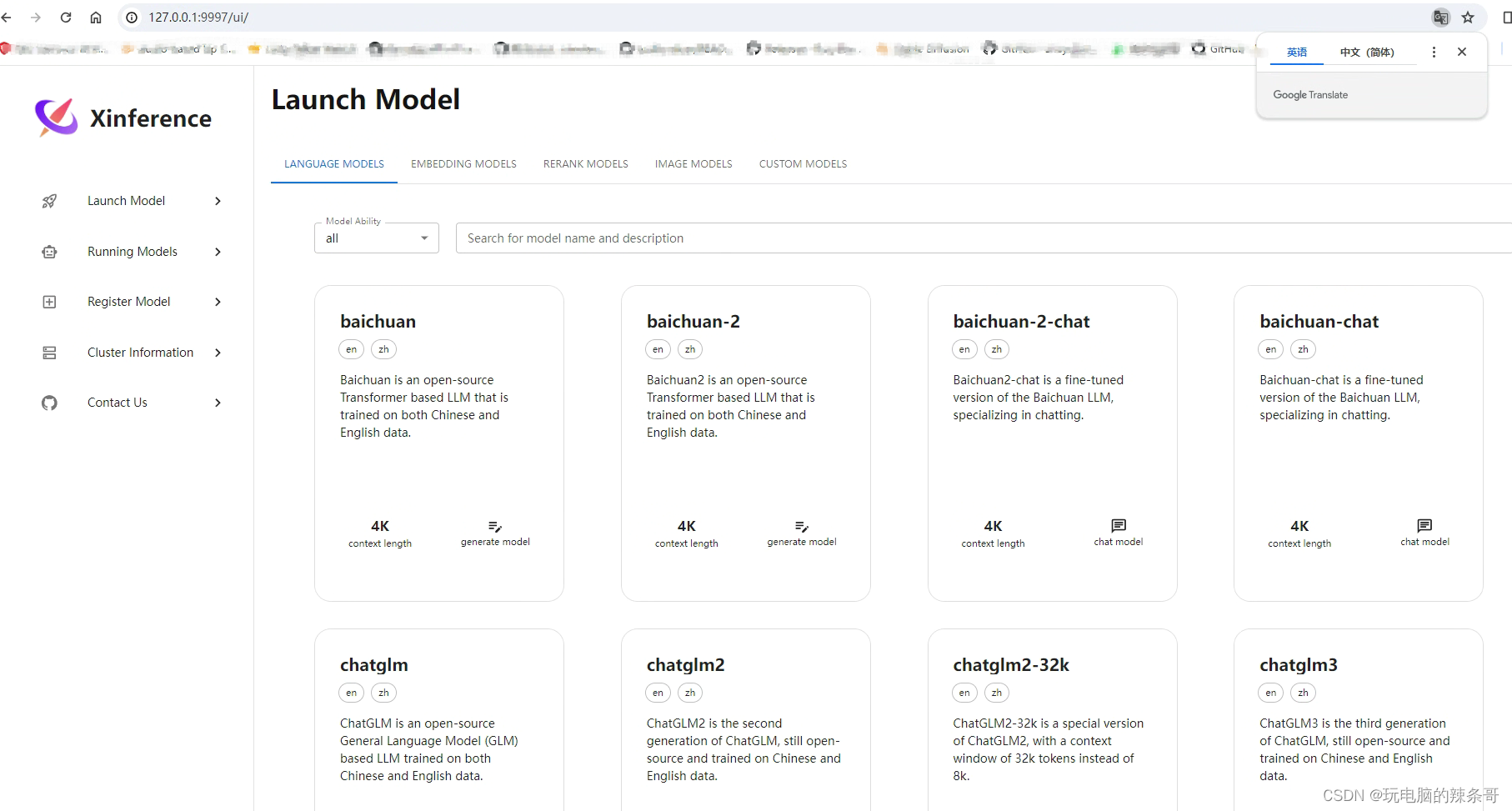Image resolution: width=1512 pixels, height=811 pixels.
Task: Switch to the Embedding Models tab
Action: tap(463, 164)
